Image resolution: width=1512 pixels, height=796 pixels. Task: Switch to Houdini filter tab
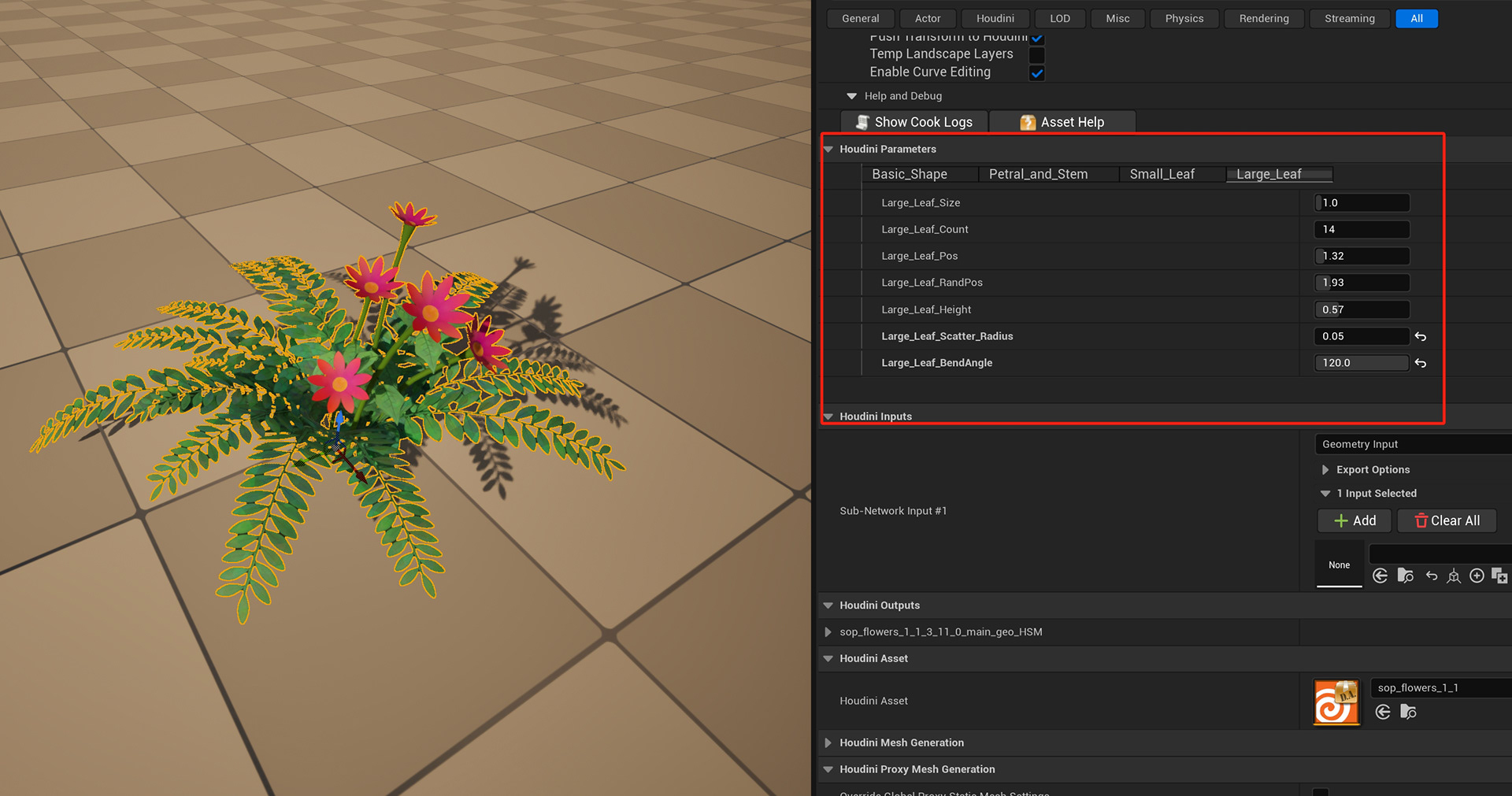pyautogui.click(x=995, y=18)
